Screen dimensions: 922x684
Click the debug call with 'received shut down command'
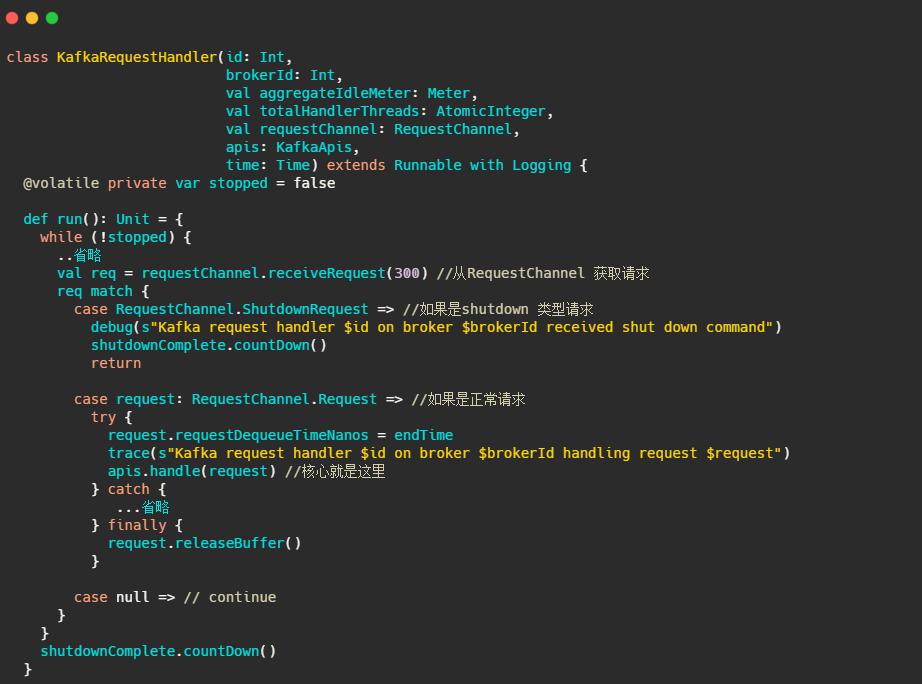tap(436, 328)
